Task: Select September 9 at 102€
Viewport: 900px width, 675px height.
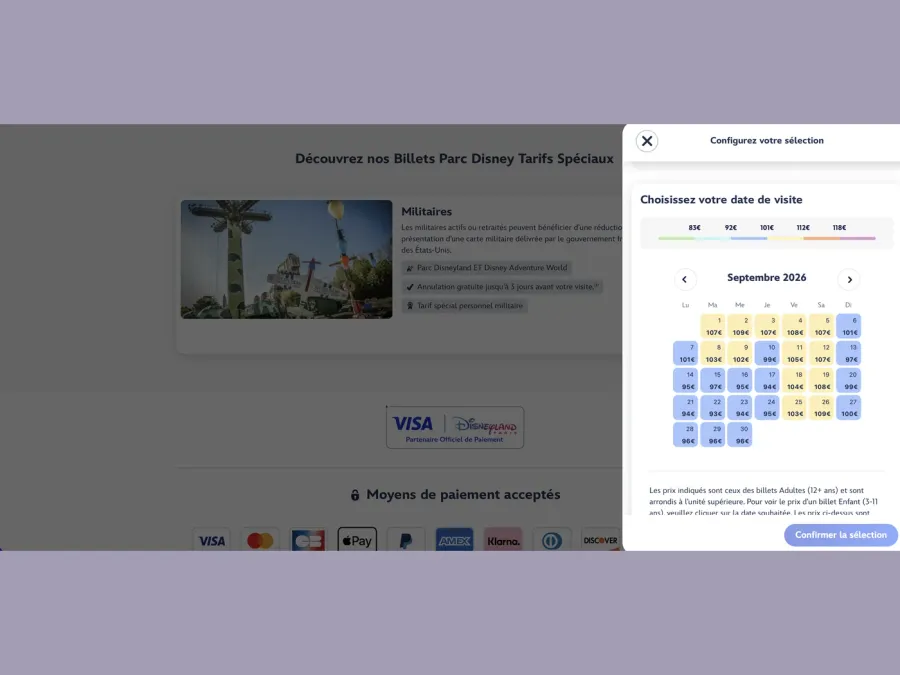Action: (740, 353)
